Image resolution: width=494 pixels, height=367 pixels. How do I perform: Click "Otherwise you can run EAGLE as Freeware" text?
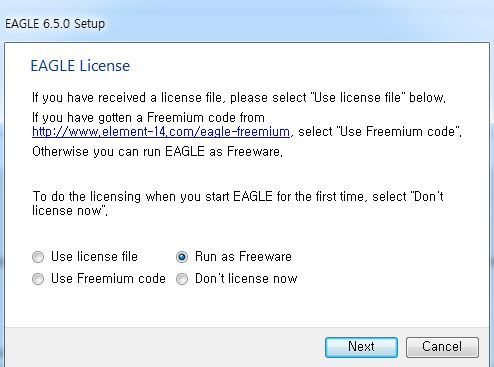coord(157,152)
